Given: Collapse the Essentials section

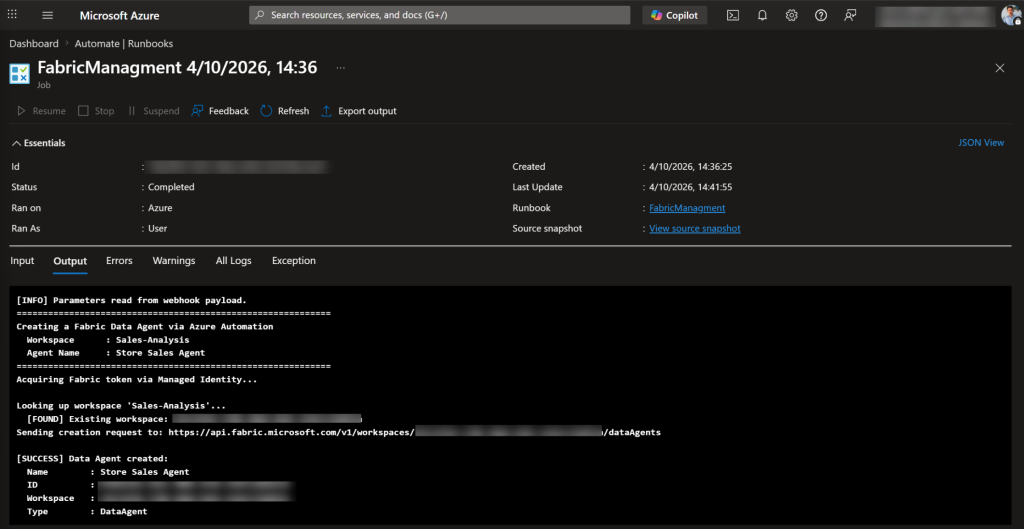Looking at the screenshot, I should (x=38, y=143).
